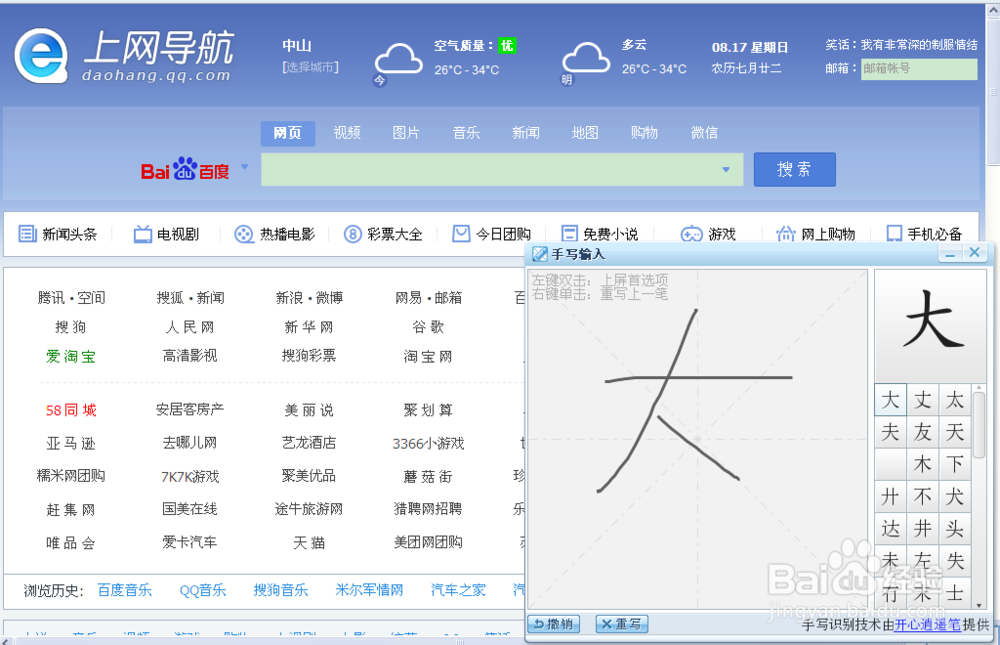
Task: Open 新闻头条 news icon
Action: [x=27, y=234]
